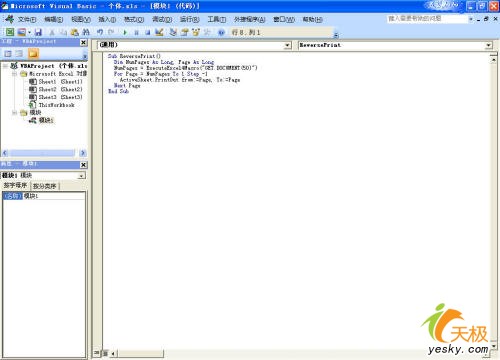Viewport: 500px width, 360px height.
Task: Click the Insert UserForm toolbar icon
Action: pos(22,32)
